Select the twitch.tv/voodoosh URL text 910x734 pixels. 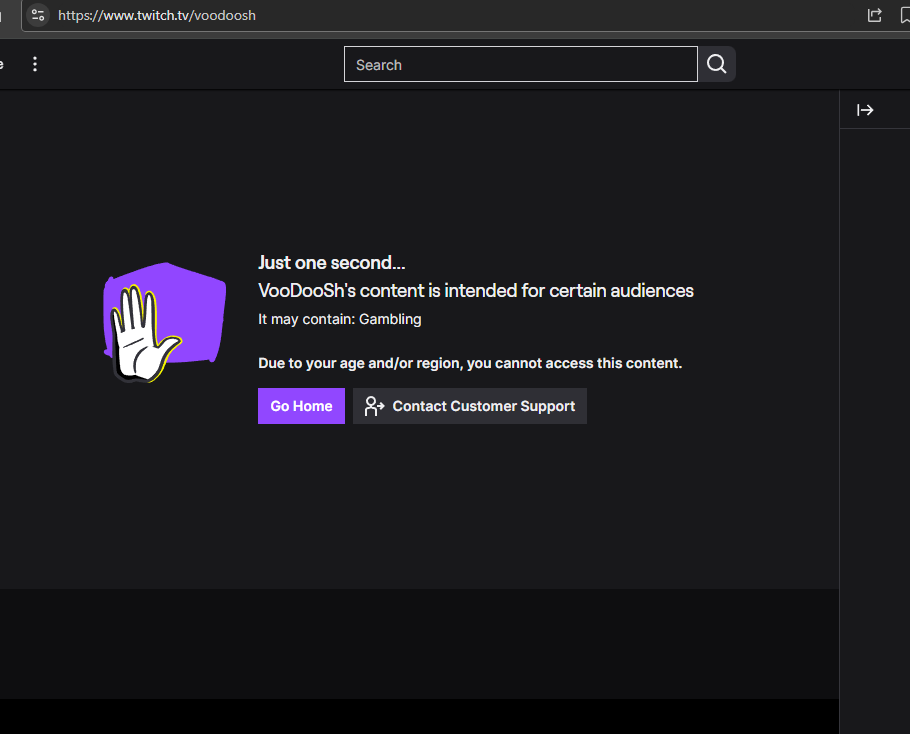(x=157, y=15)
